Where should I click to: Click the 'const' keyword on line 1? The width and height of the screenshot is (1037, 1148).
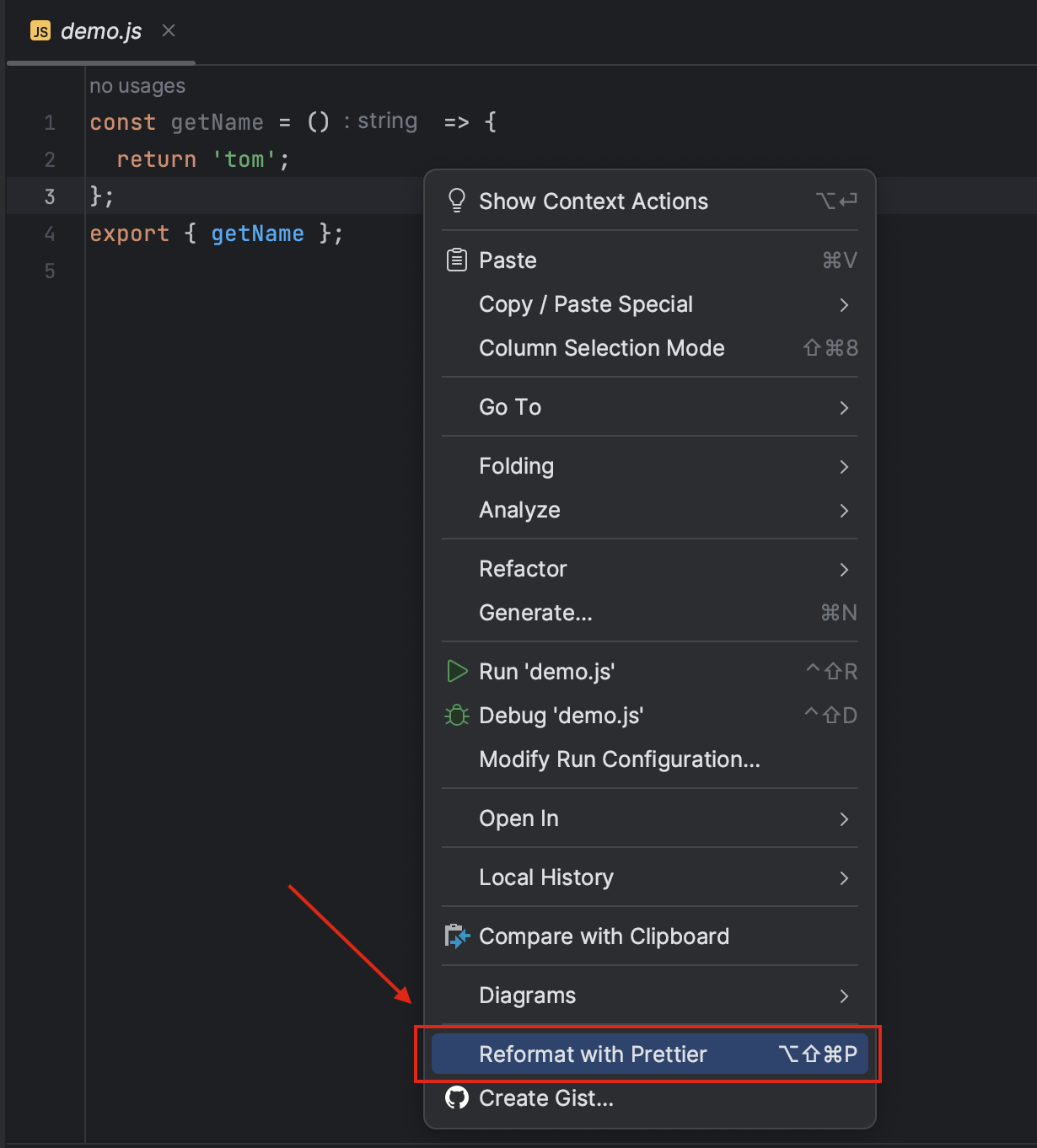pyautogui.click(x=123, y=122)
